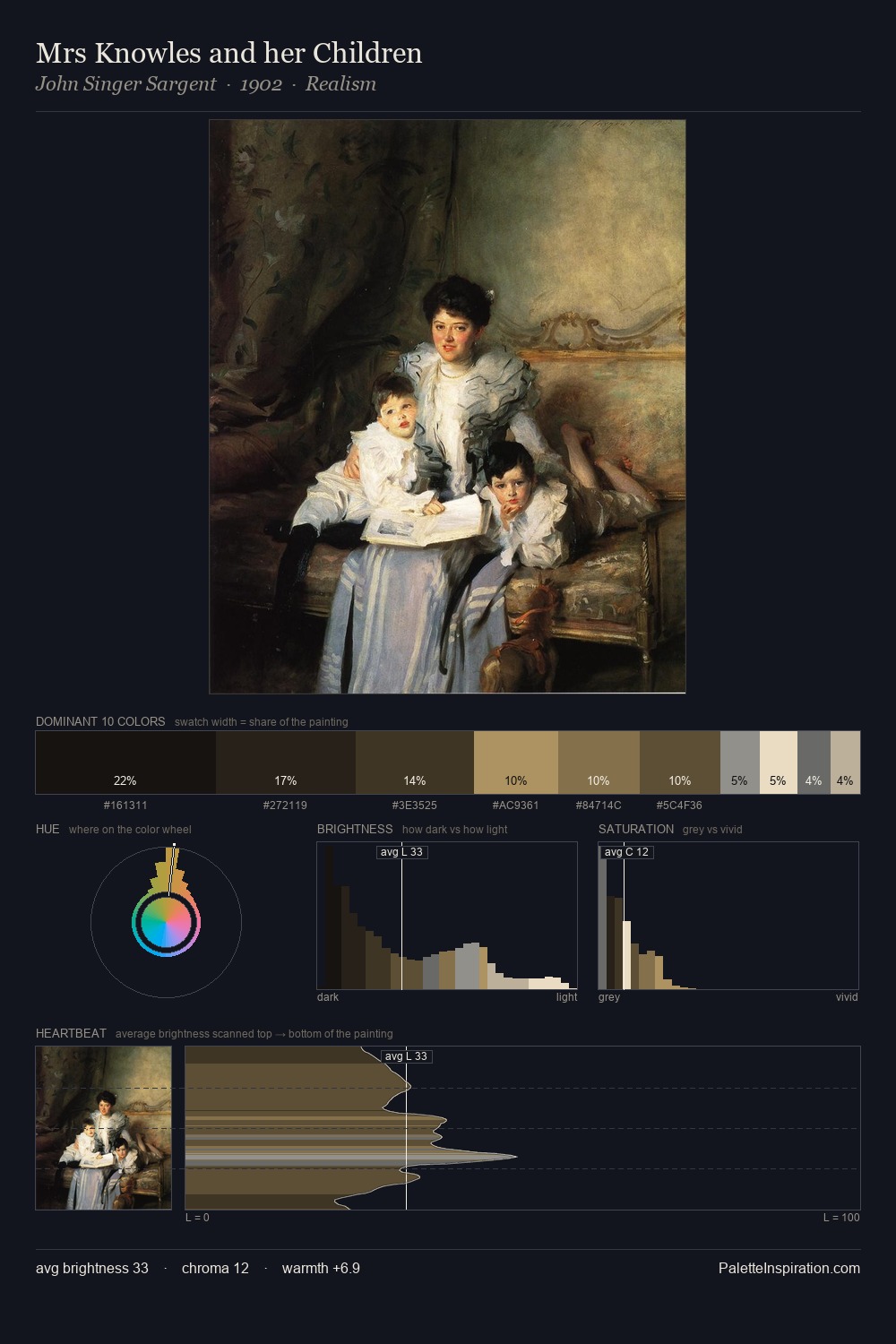Click the color wheel in the hue chart
896x1344 pixels.
pyautogui.click(x=166, y=922)
